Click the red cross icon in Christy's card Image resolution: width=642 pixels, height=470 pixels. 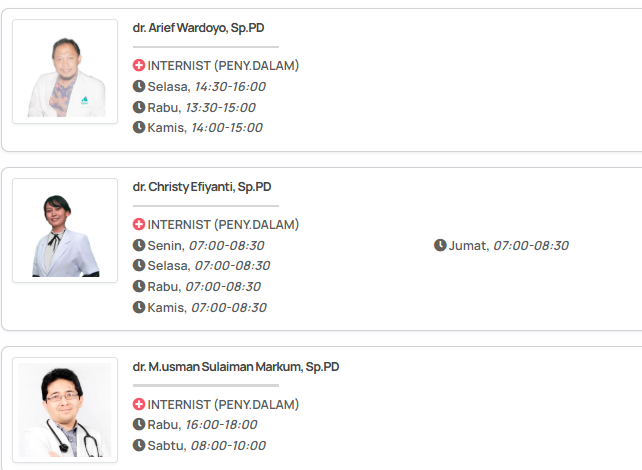pyautogui.click(x=139, y=225)
